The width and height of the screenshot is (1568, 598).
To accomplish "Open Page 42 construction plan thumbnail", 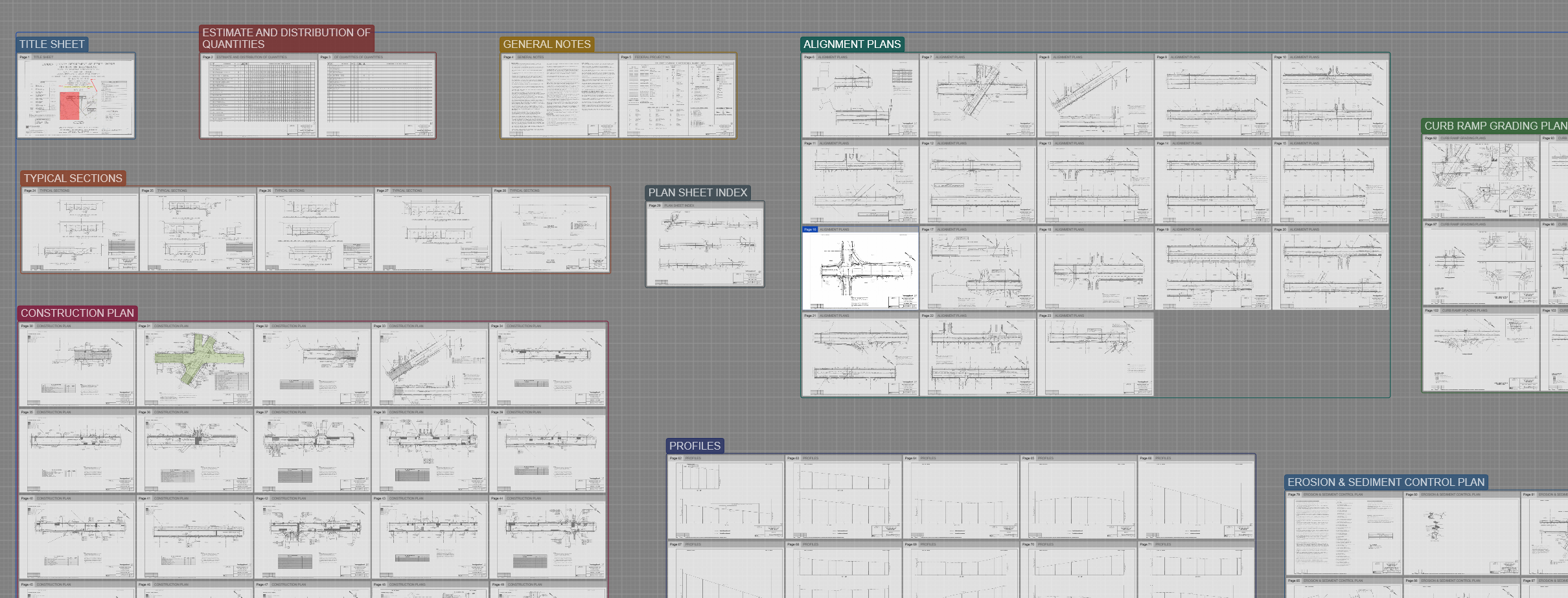I will [x=312, y=537].
